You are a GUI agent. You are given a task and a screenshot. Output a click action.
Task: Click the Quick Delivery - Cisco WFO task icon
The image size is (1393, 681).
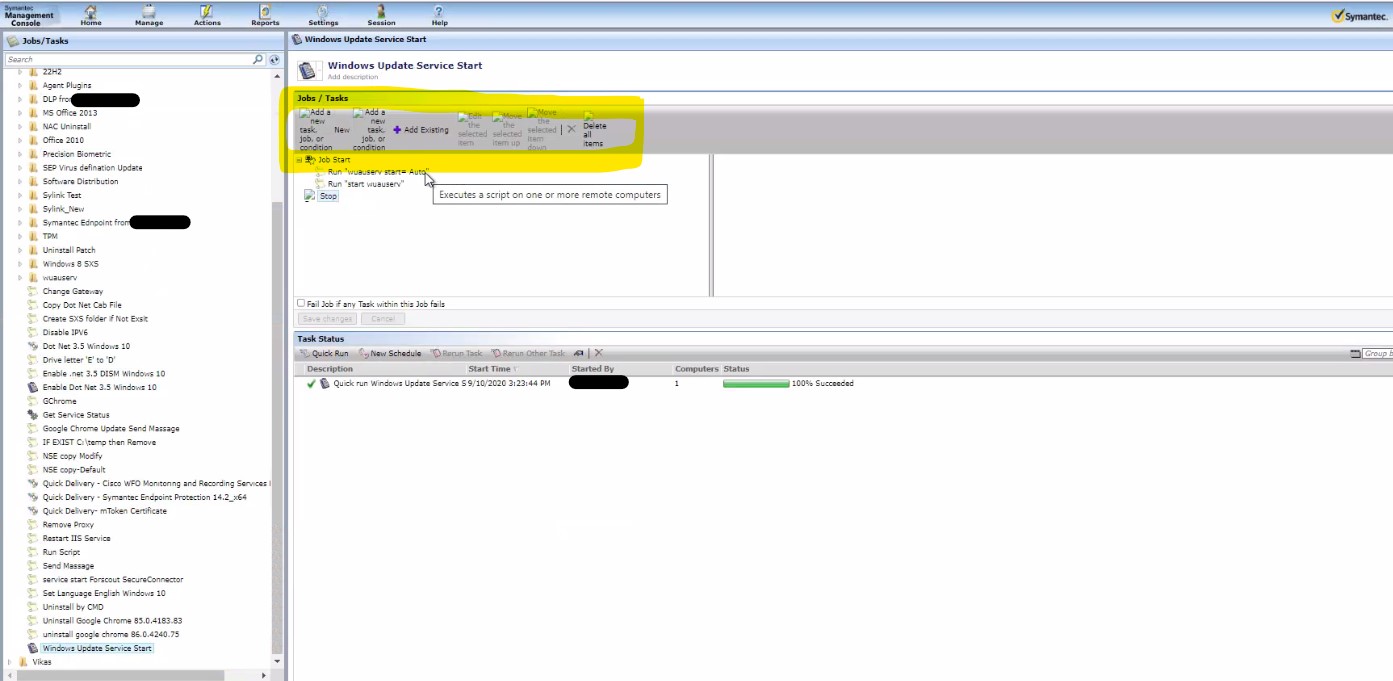coord(33,483)
